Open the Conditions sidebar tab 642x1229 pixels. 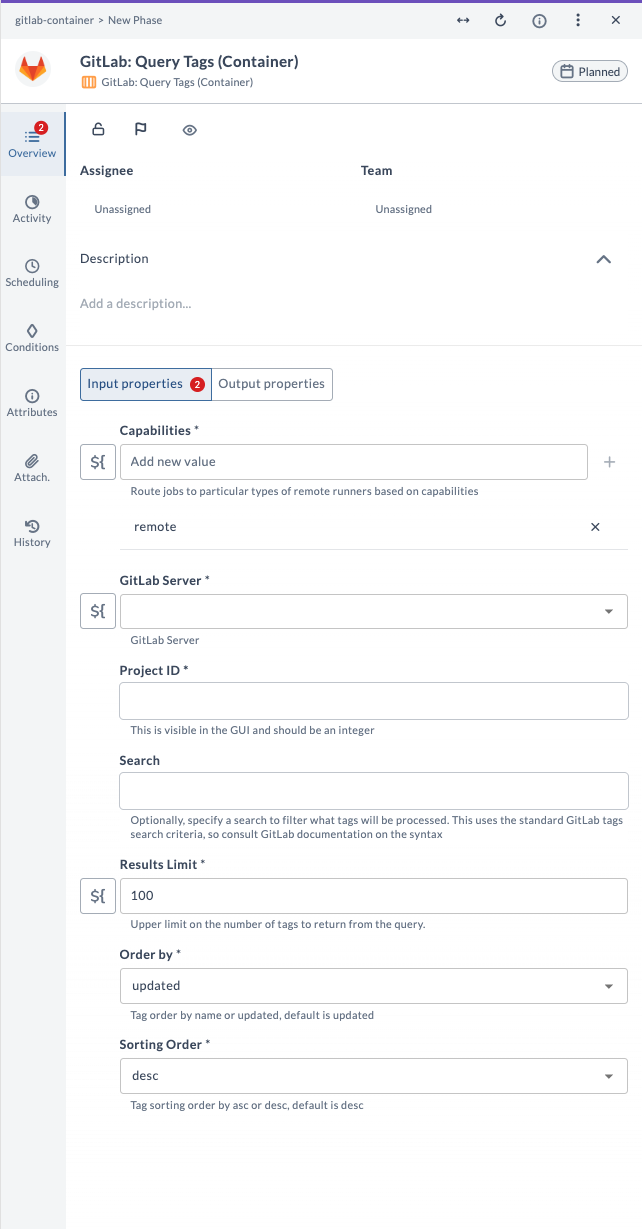coord(32,338)
